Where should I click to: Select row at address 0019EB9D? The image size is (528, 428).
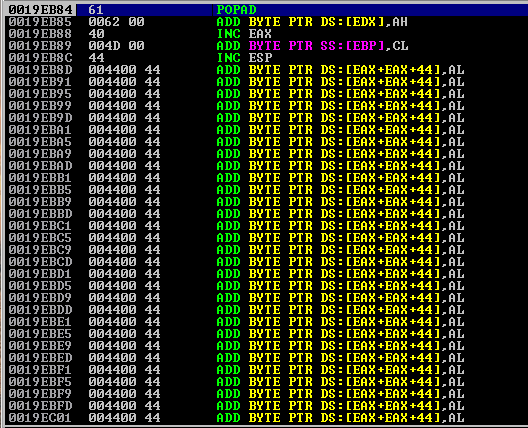pyautogui.click(x=266, y=118)
